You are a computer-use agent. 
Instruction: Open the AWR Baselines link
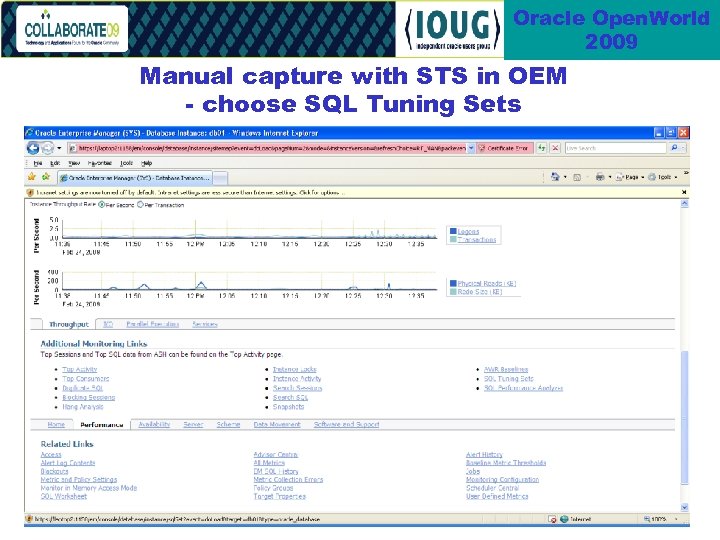pyautogui.click(x=506, y=369)
